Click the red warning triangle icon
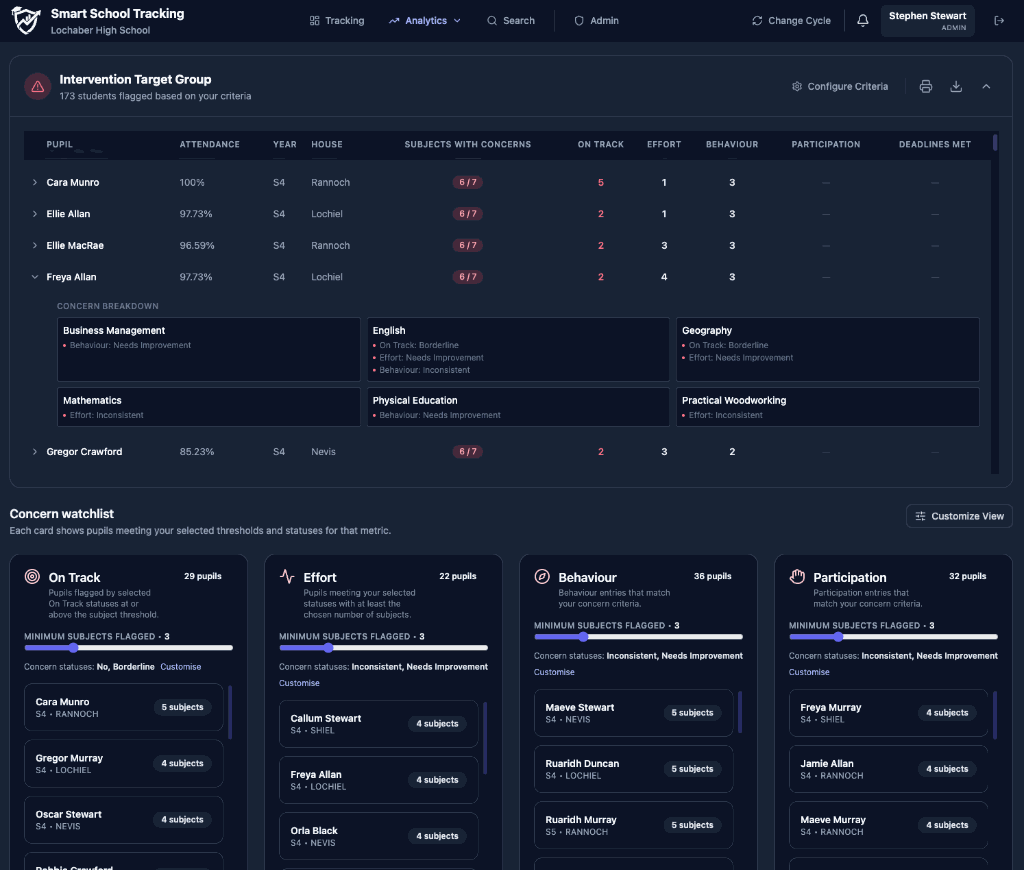Screen dimensions: 1024x870 tap(38, 86)
